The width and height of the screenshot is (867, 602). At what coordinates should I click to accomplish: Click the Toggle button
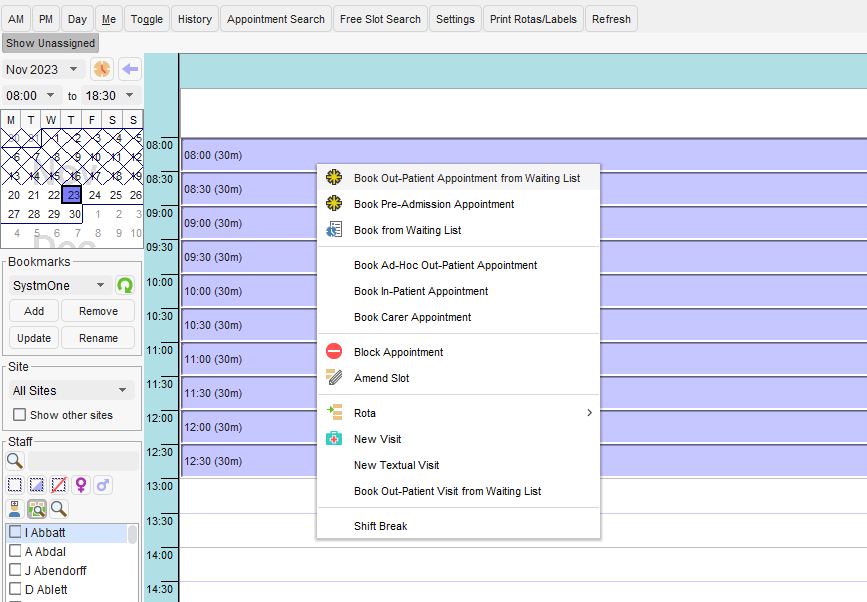tap(147, 19)
